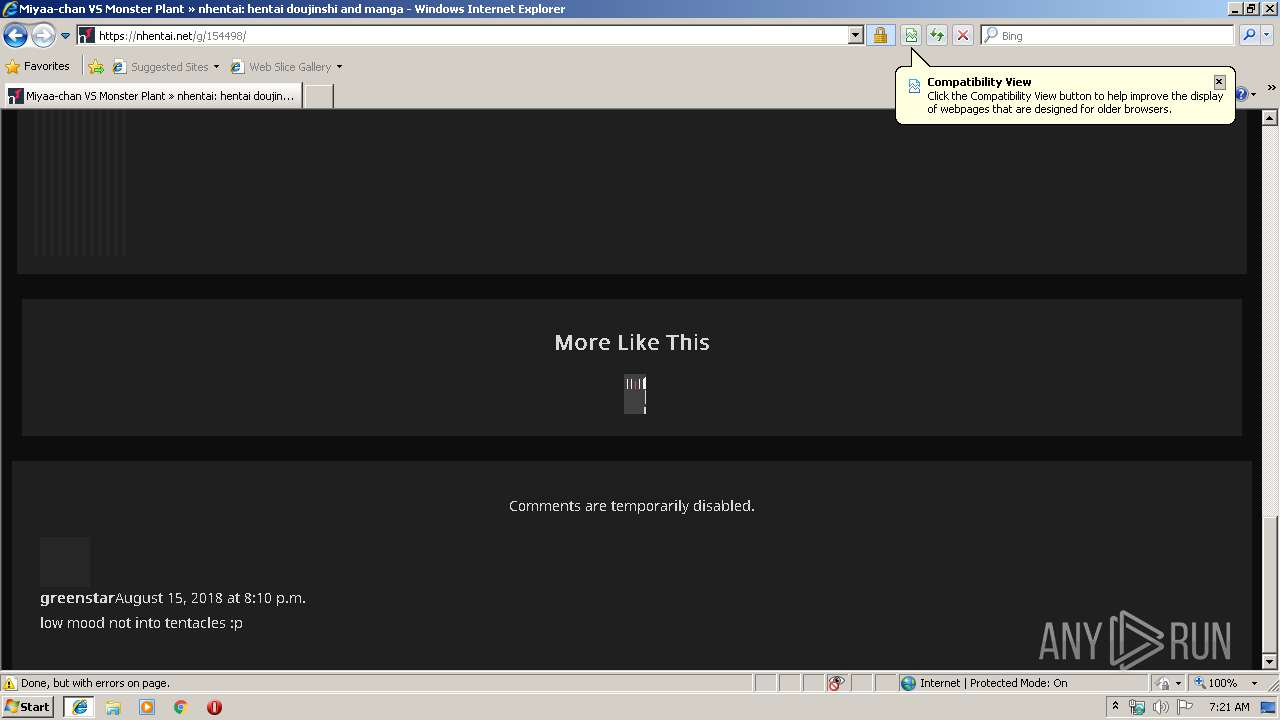Open the greenstar user profile link
The image size is (1280, 720).
coord(77,598)
